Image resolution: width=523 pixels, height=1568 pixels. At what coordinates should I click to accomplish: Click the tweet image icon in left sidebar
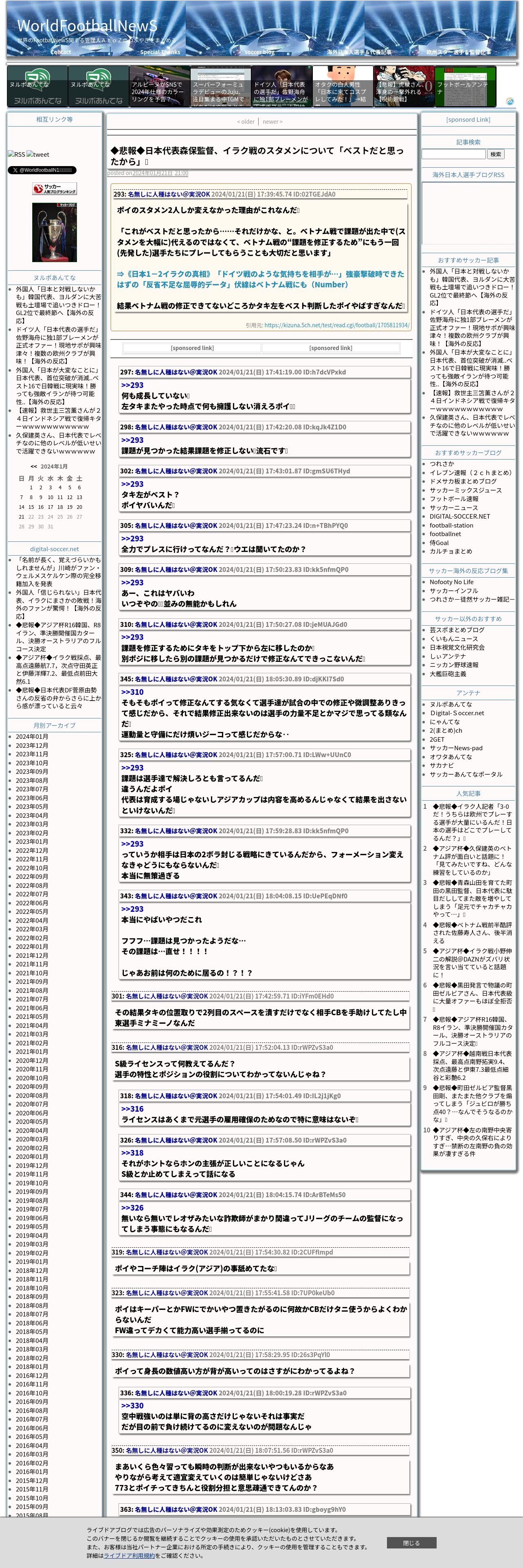(38, 154)
